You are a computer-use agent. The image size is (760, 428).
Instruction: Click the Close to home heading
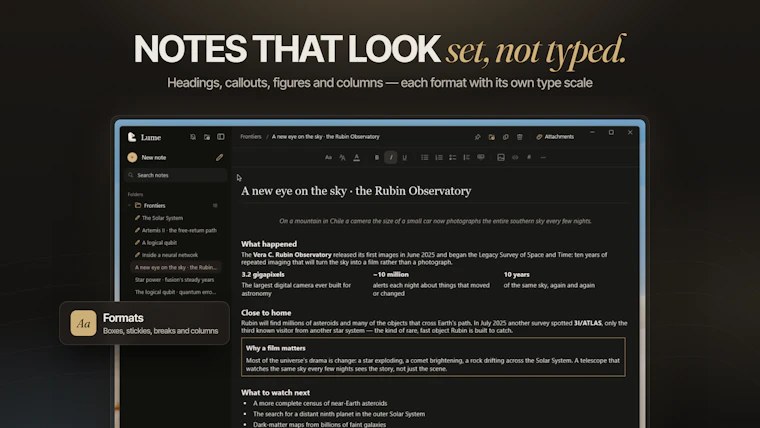pos(266,313)
